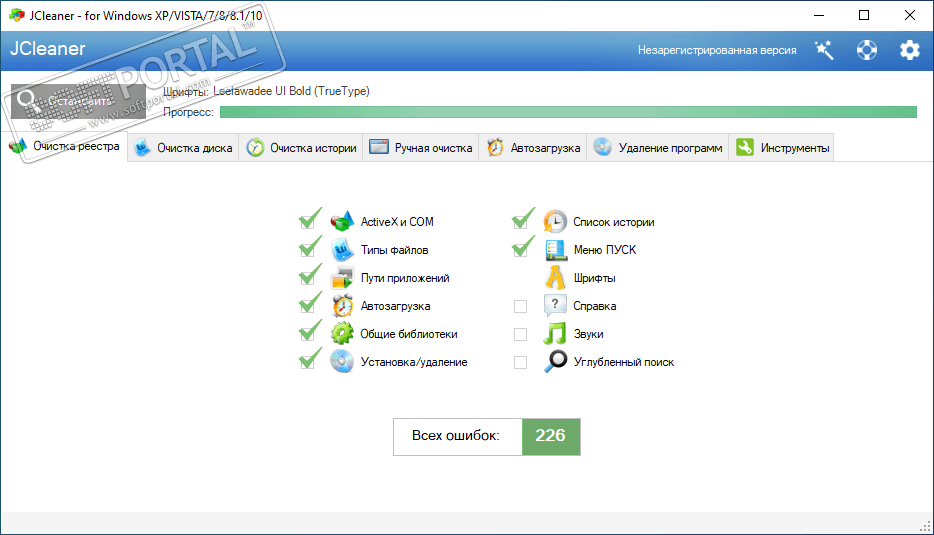
Task: Maximize the JCleaner window
Action: click(x=864, y=15)
